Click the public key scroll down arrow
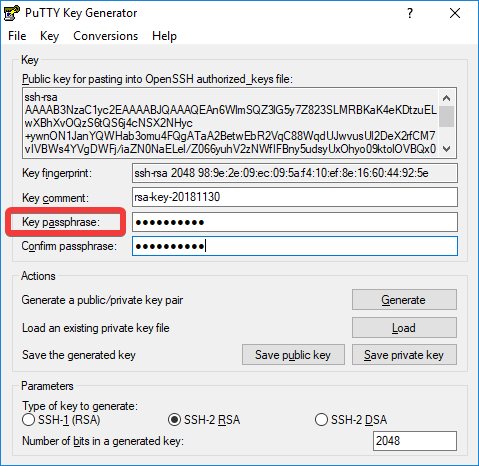The width and height of the screenshot is (479, 466). [x=446, y=149]
